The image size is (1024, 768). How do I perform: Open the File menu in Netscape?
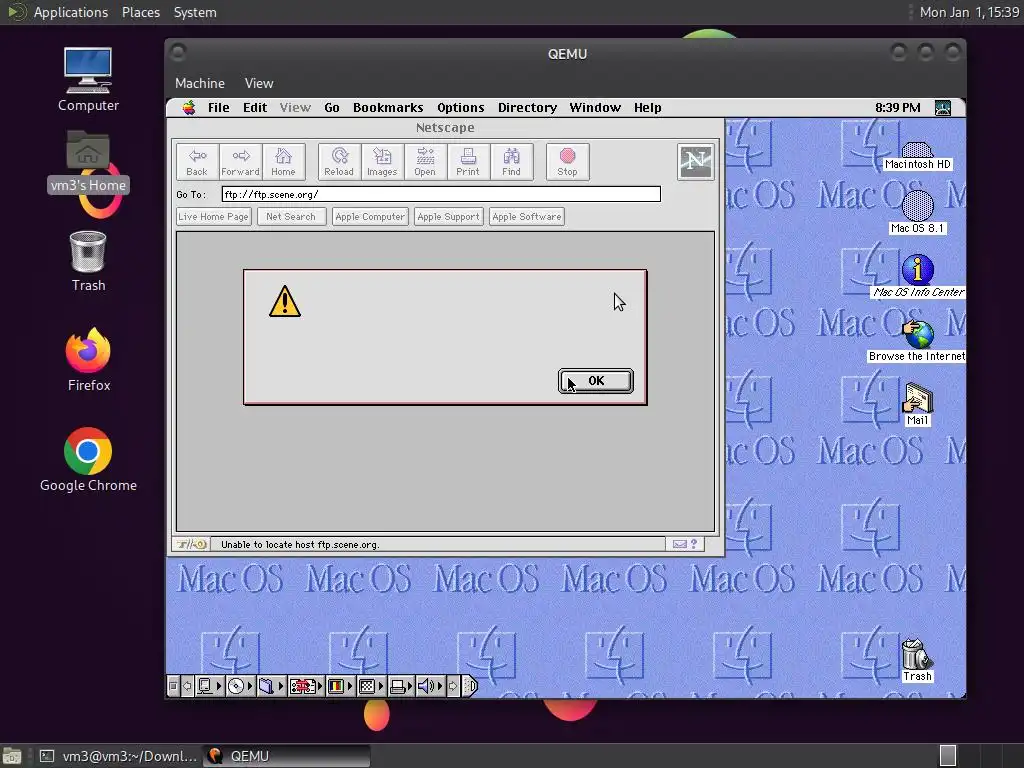click(x=219, y=108)
